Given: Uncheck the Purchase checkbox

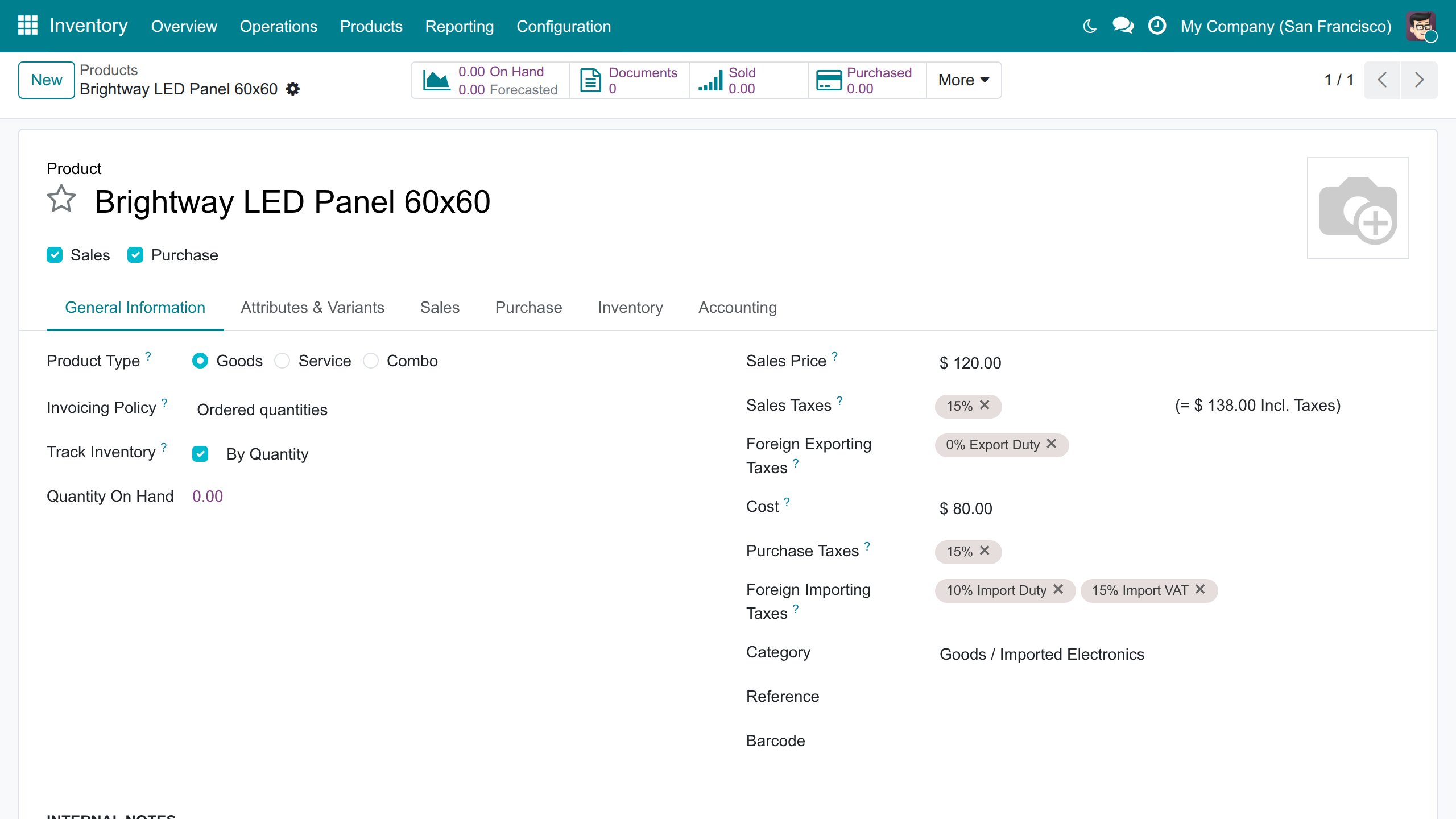Looking at the screenshot, I should click(135, 255).
